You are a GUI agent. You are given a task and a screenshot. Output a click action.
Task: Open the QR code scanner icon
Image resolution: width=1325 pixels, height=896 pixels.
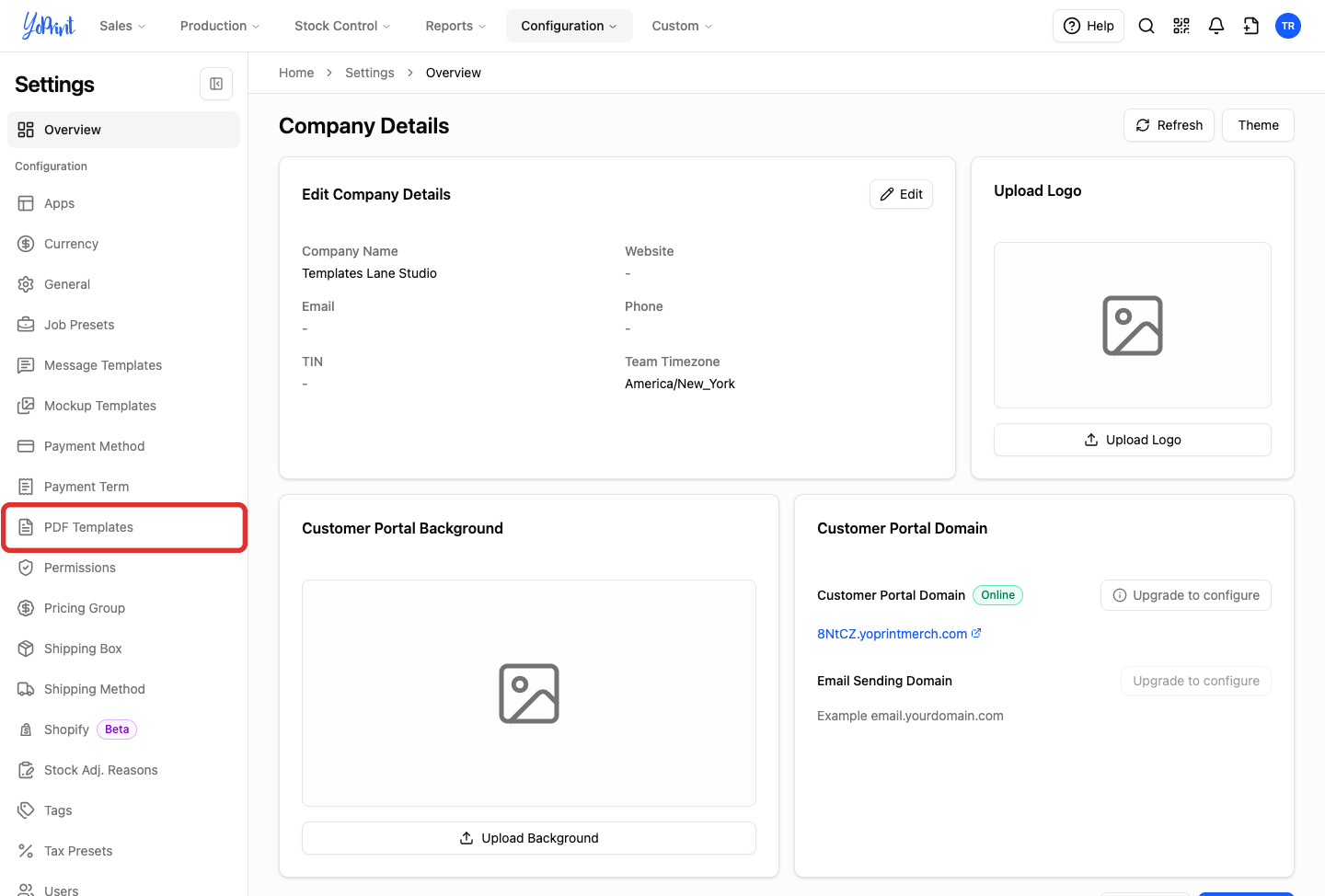[x=1181, y=26]
